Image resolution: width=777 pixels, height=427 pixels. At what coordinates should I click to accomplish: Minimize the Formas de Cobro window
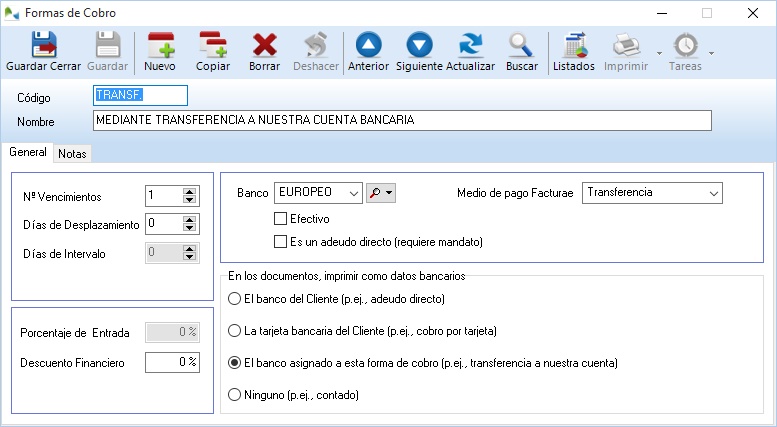point(662,13)
